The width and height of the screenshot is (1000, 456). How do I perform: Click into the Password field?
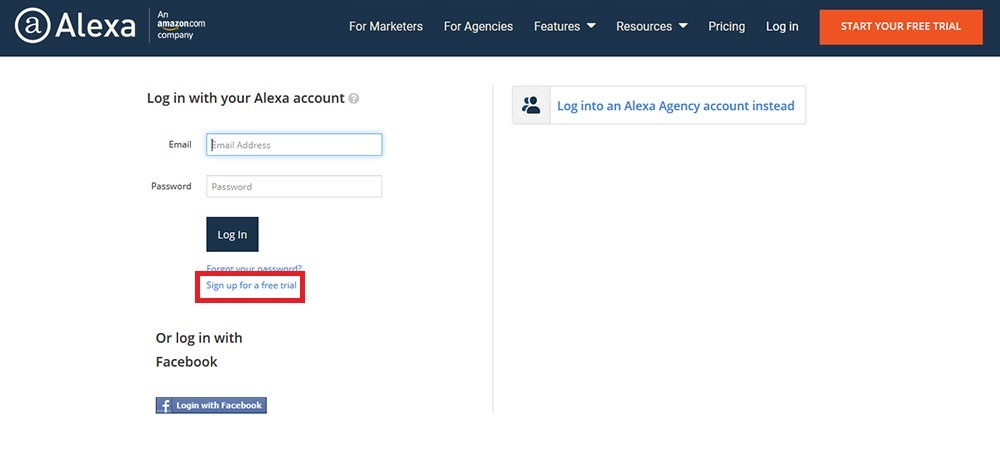tap(294, 187)
